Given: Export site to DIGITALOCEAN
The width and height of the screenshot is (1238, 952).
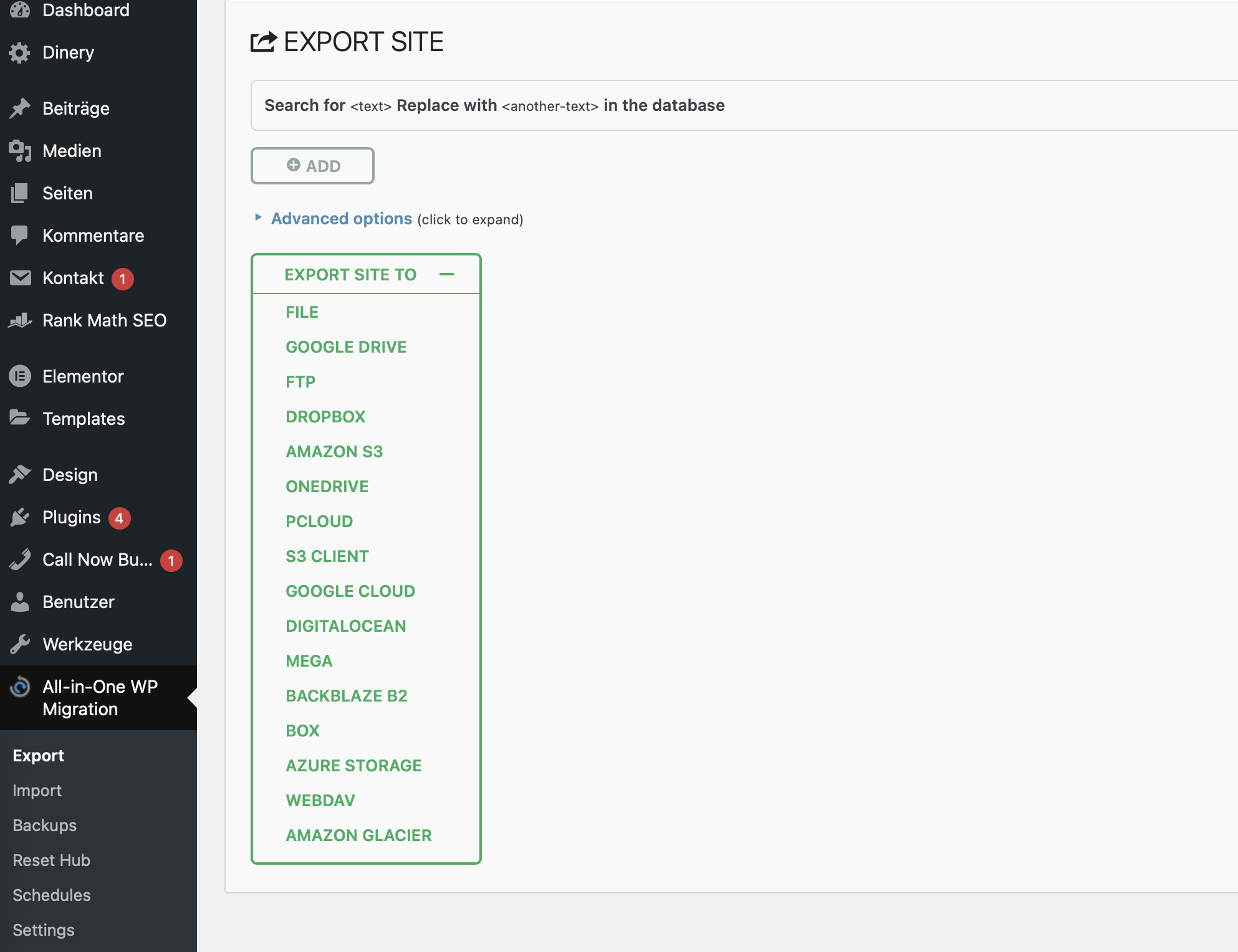Looking at the screenshot, I should [x=346, y=626].
